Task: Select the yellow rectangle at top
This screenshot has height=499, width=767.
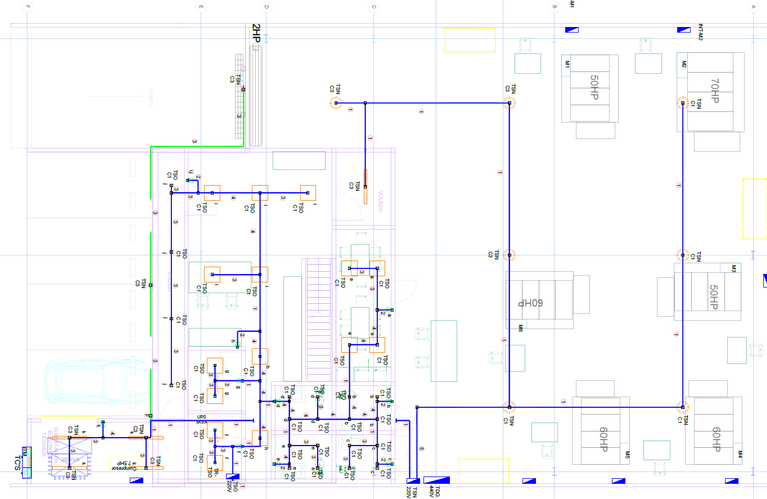Action: click(x=470, y=40)
